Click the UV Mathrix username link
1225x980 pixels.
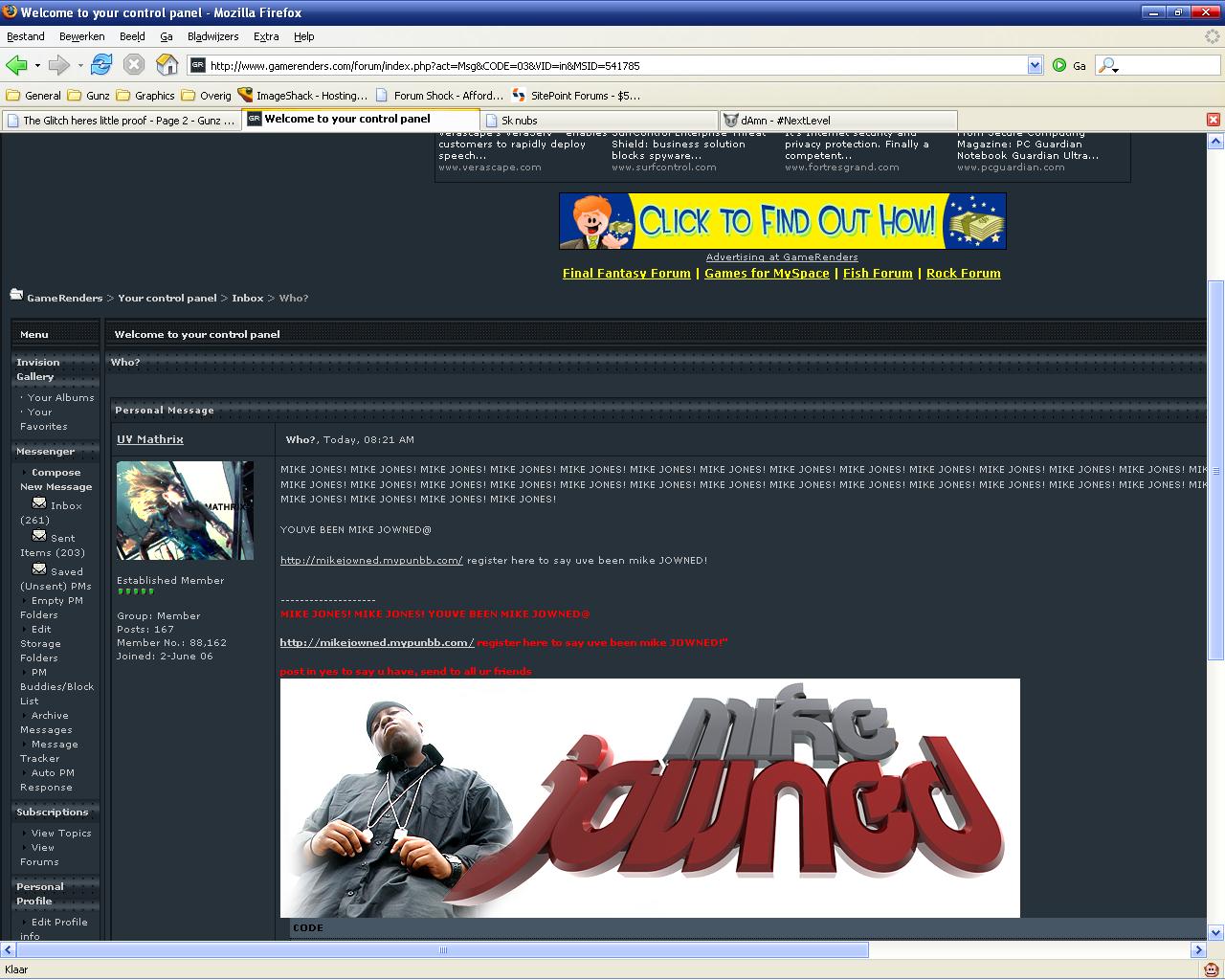click(150, 439)
